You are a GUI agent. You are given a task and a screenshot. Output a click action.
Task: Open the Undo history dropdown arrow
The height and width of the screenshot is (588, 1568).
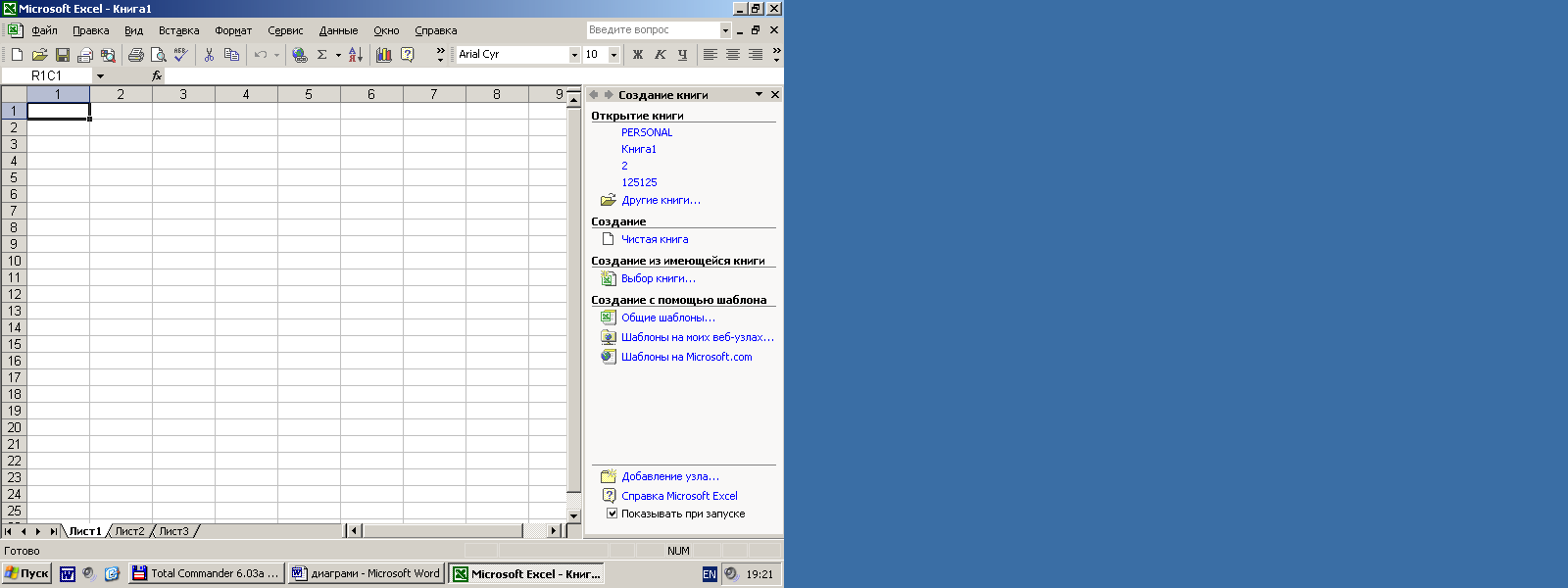tap(276, 55)
